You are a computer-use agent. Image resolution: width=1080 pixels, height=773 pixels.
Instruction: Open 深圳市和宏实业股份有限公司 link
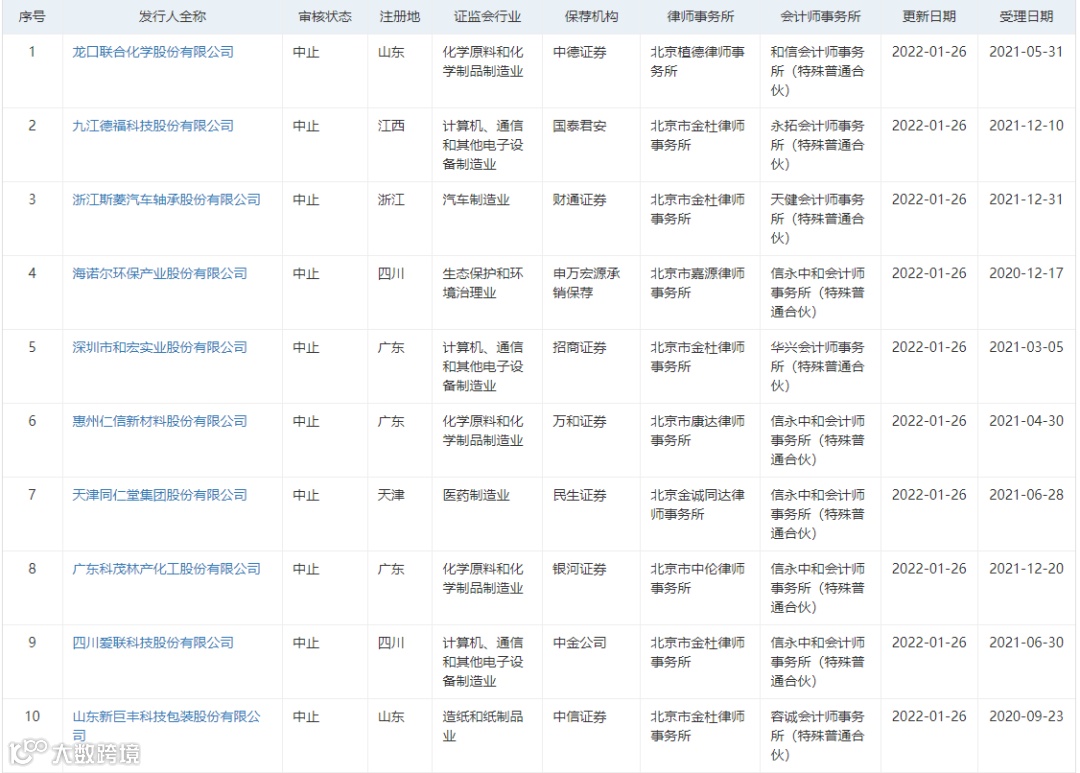coord(160,347)
